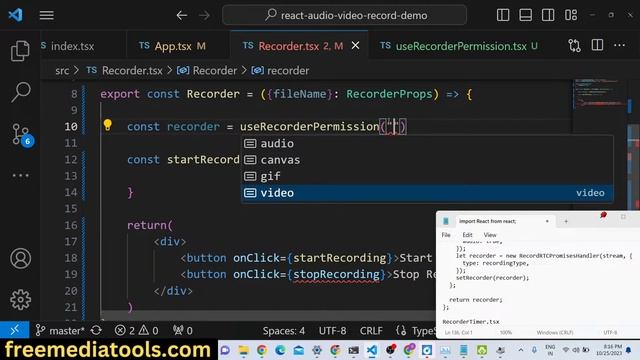Image resolution: width=640 pixels, height=360 pixels.
Task: Open Source Control view with 6 changes
Action: [x=21, y=134]
